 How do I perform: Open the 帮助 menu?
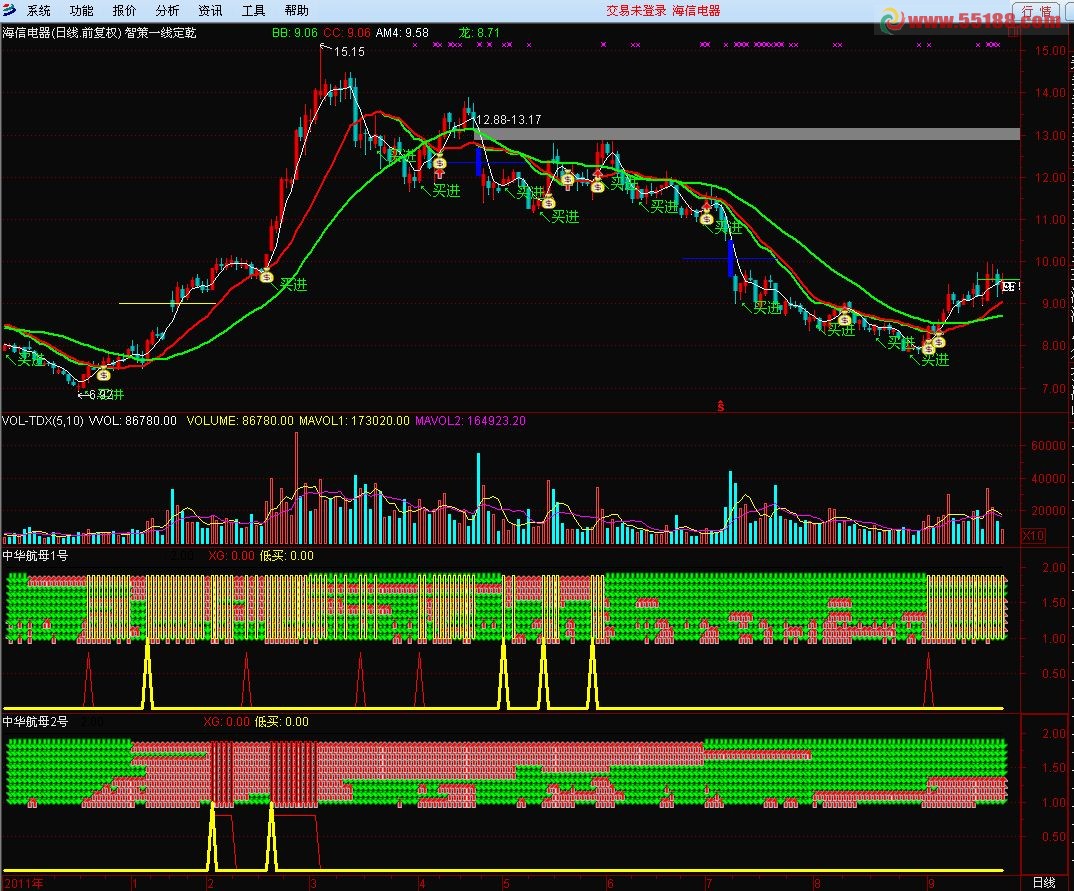click(297, 11)
